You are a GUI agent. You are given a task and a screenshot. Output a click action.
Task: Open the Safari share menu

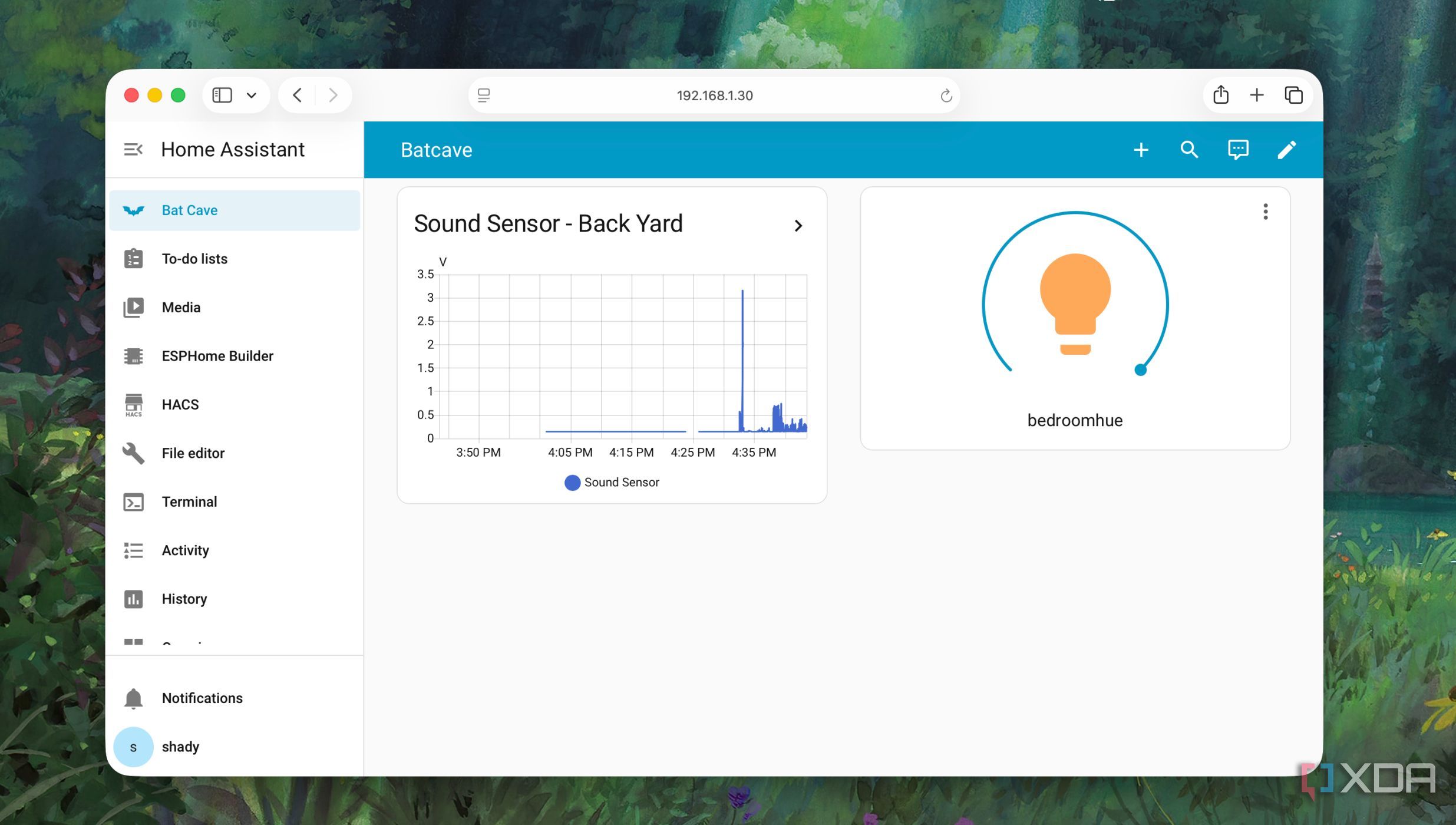(x=1220, y=95)
